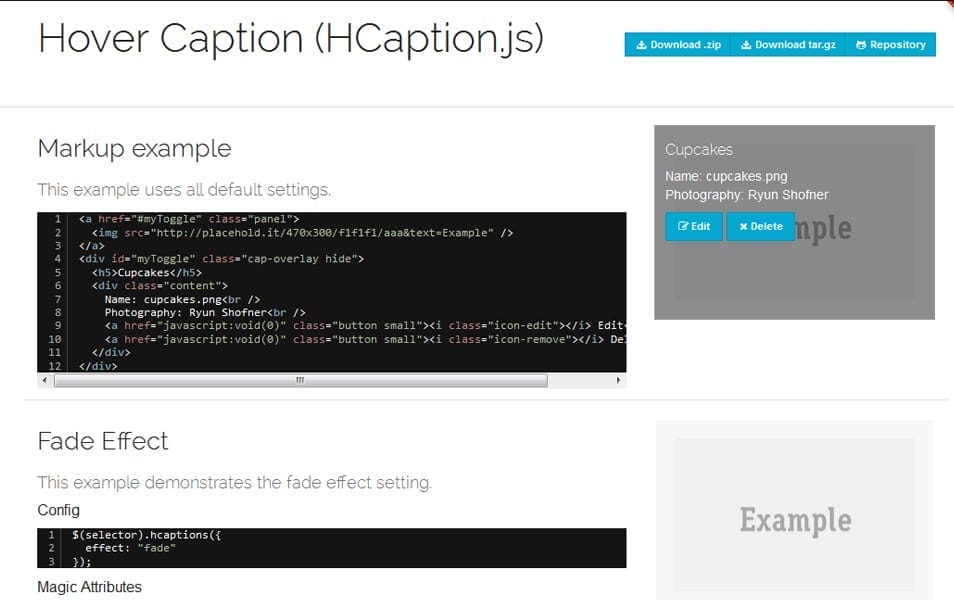Click the "Markup example" section heading
This screenshot has height=600, width=954.
(134, 148)
